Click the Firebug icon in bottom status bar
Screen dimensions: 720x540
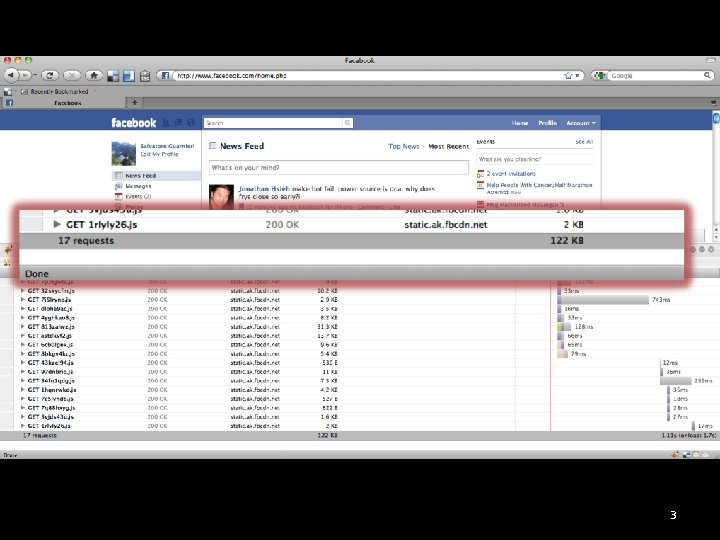point(675,455)
